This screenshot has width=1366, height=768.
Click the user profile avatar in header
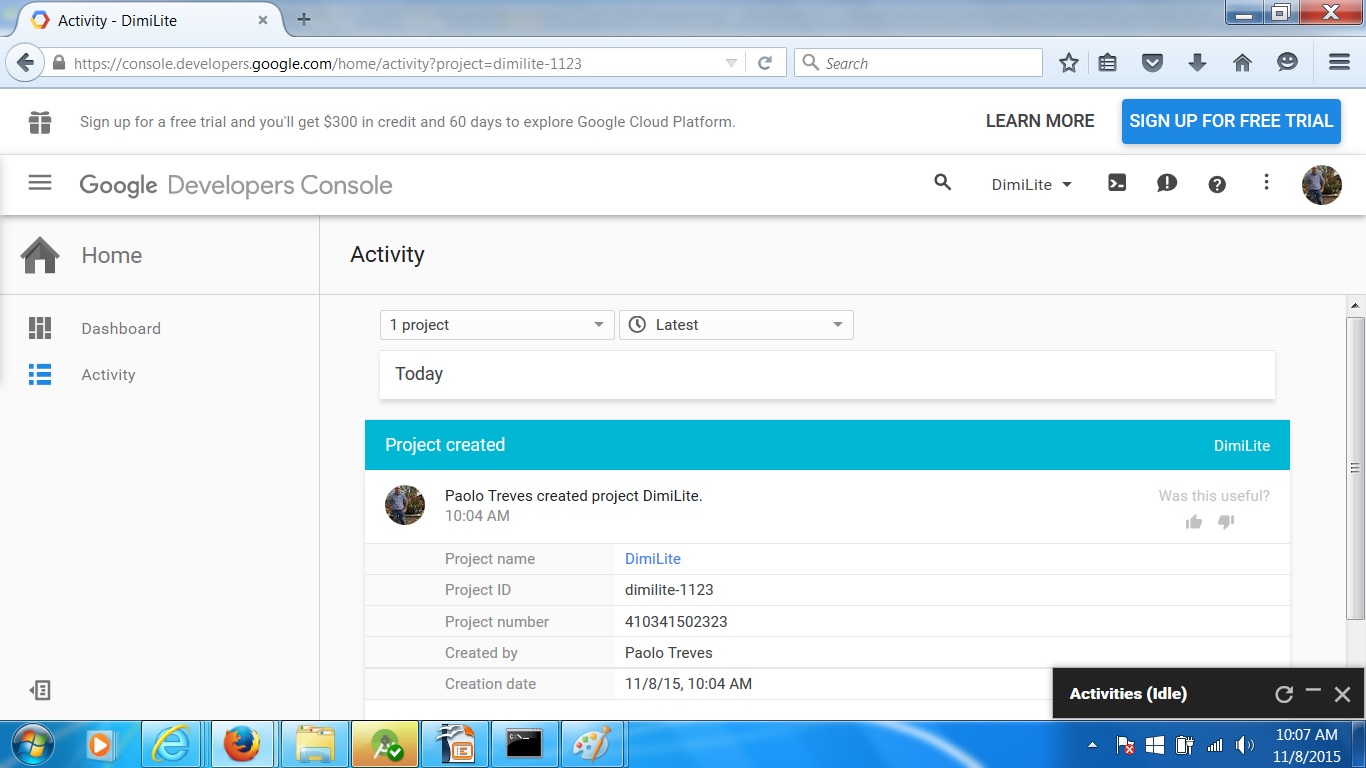click(1321, 185)
